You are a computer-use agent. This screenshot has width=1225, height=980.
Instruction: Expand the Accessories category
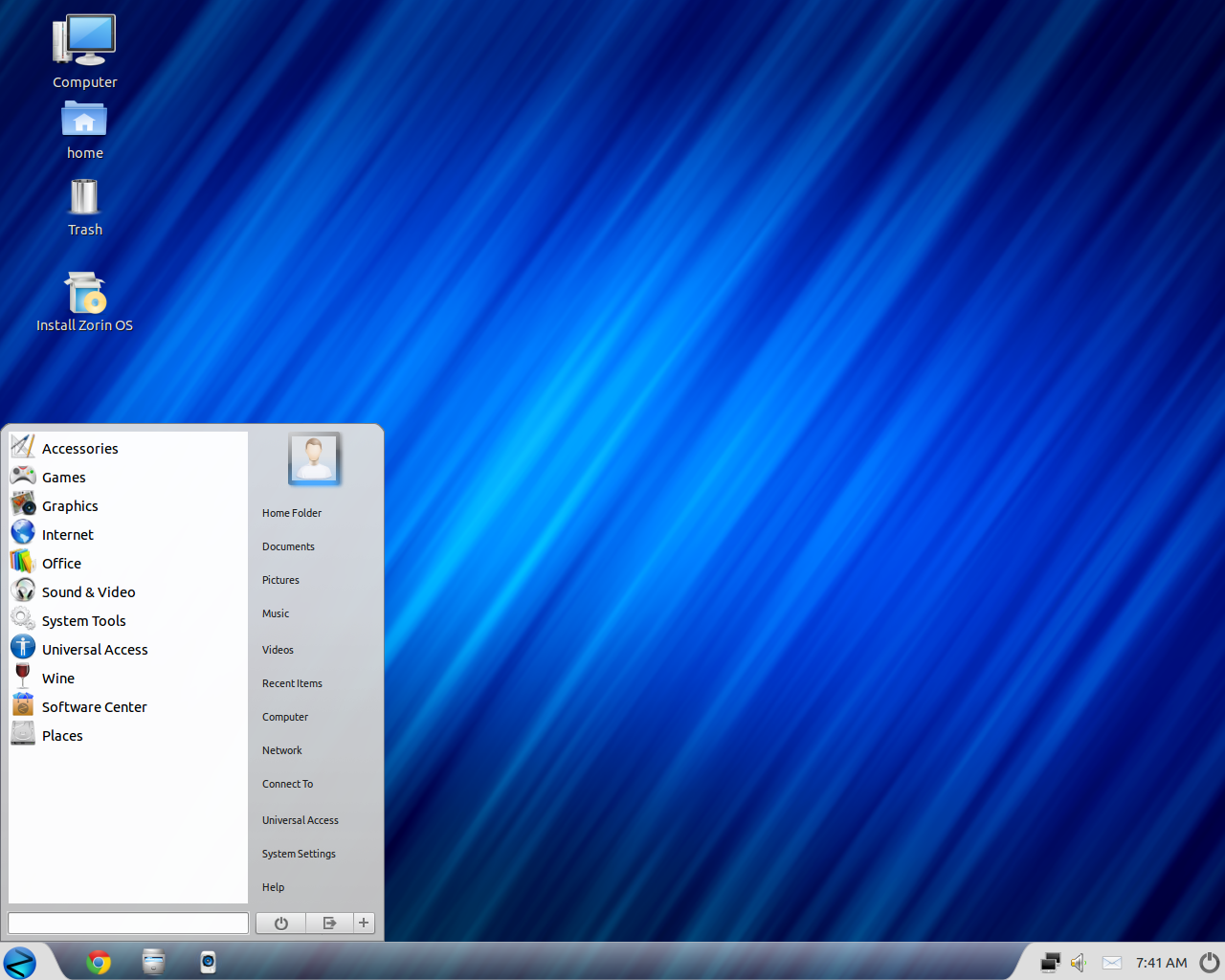pyautogui.click(x=79, y=449)
